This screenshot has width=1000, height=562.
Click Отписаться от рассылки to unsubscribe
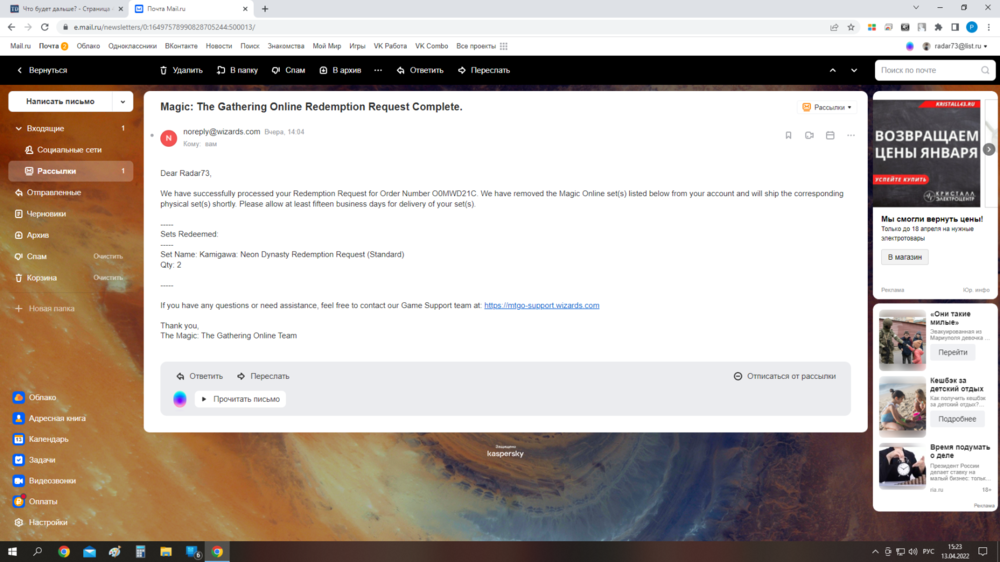point(784,376)
